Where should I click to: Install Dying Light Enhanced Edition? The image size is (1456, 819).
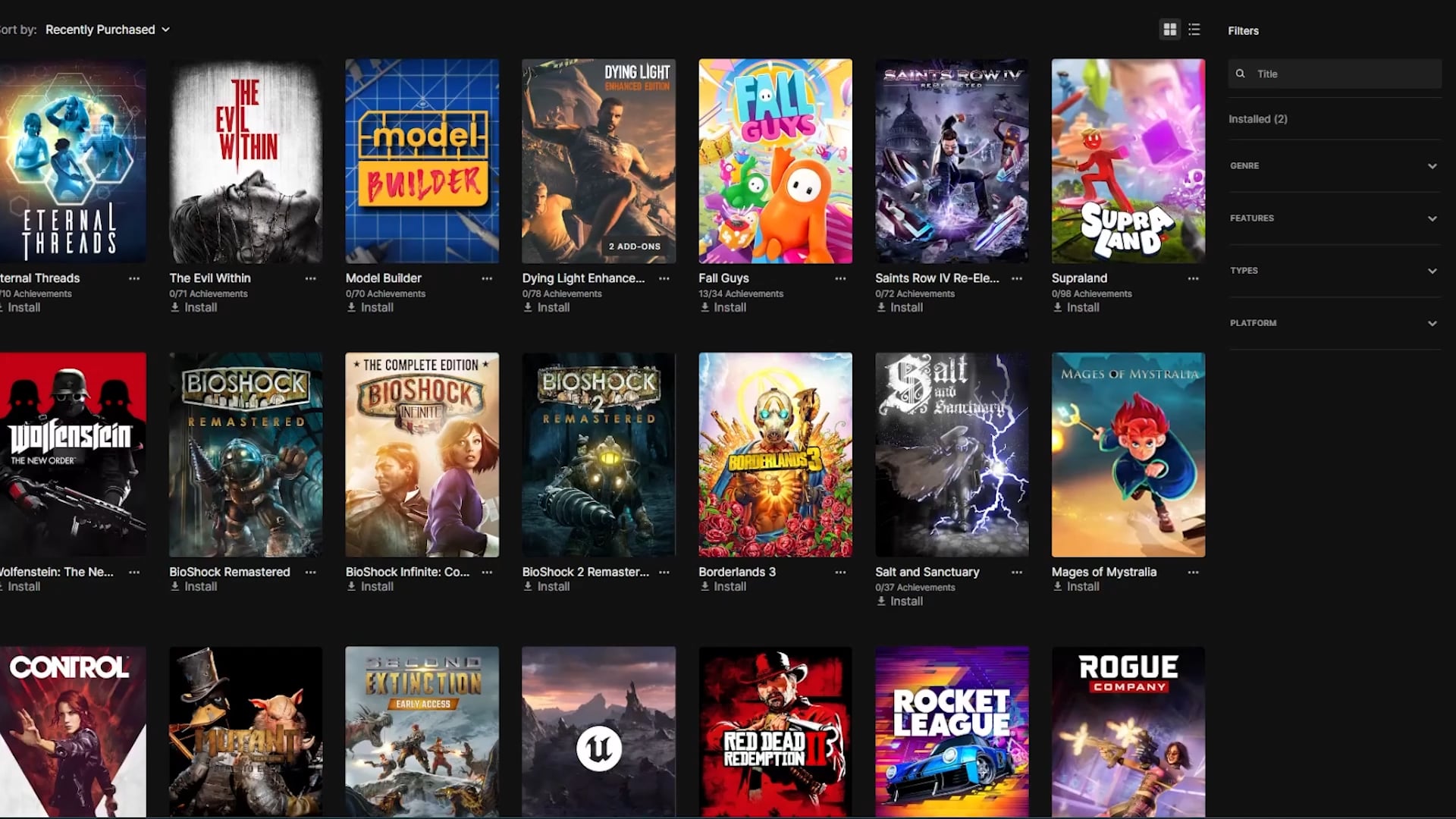pos(547,307)
